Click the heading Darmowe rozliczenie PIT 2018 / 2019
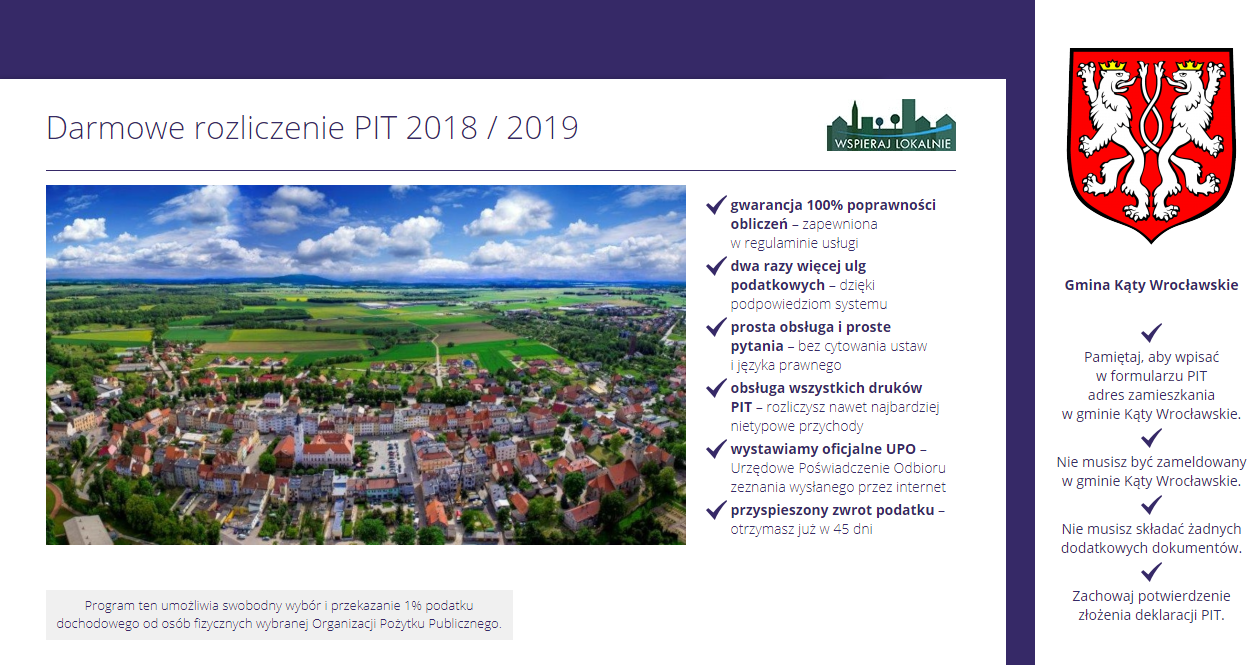This screenshot has width=1260, height=665. point(312,128)
